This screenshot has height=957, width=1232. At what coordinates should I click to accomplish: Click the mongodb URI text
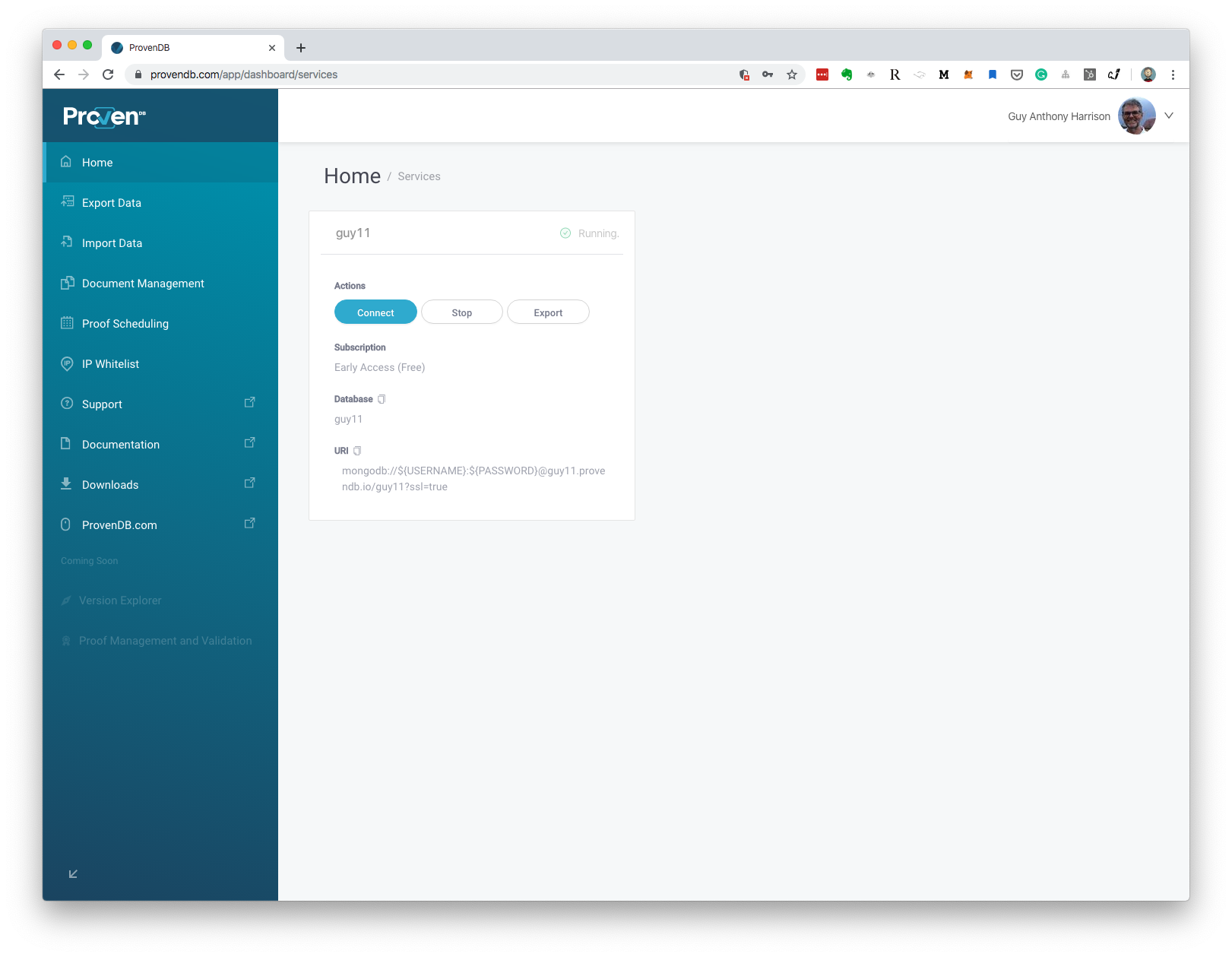(x=473, y=479)
